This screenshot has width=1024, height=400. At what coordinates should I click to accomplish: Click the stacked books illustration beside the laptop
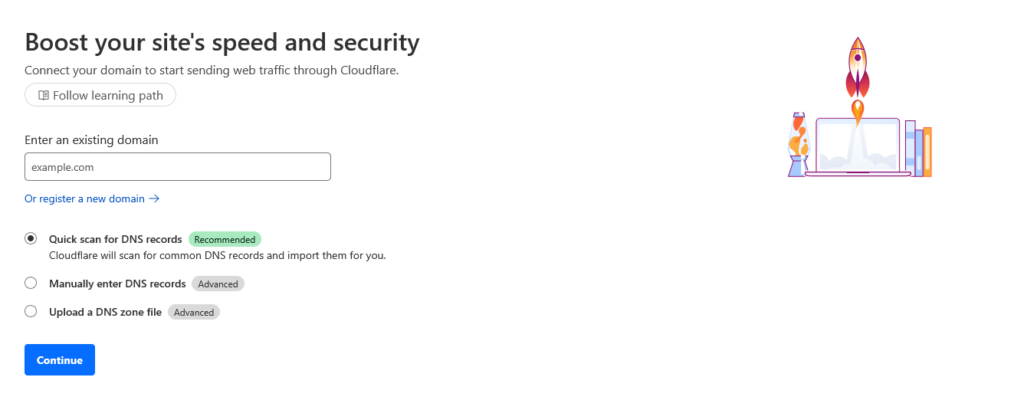click(918, 150)
